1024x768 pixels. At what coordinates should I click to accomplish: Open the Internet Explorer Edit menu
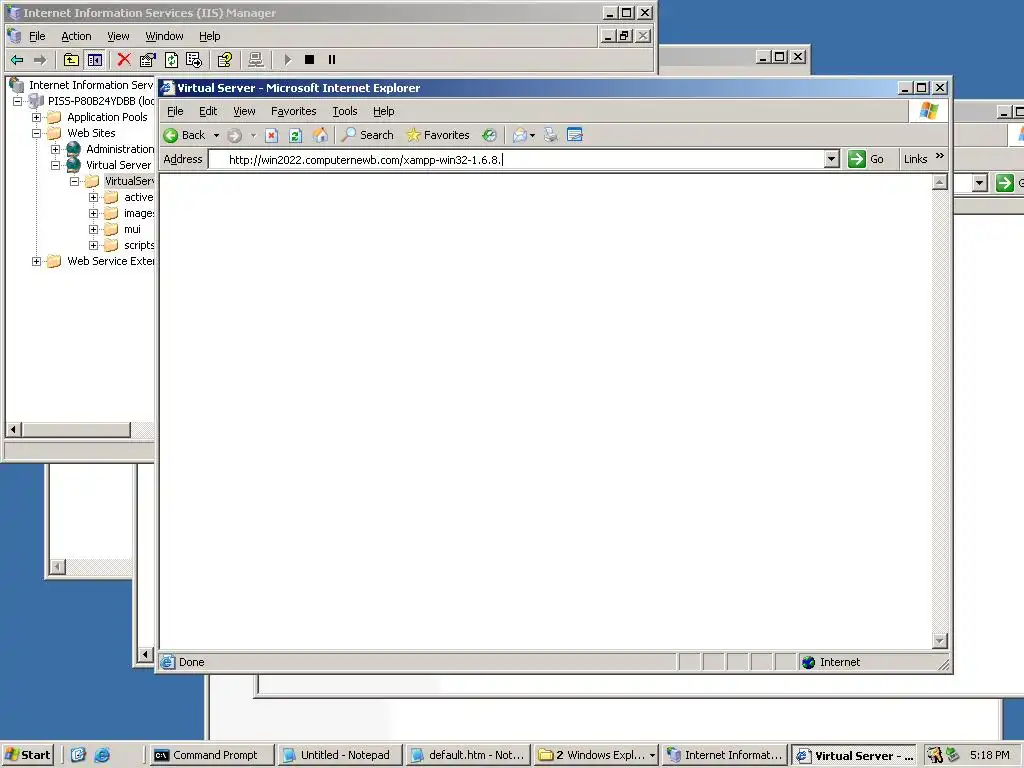(208, 111)
